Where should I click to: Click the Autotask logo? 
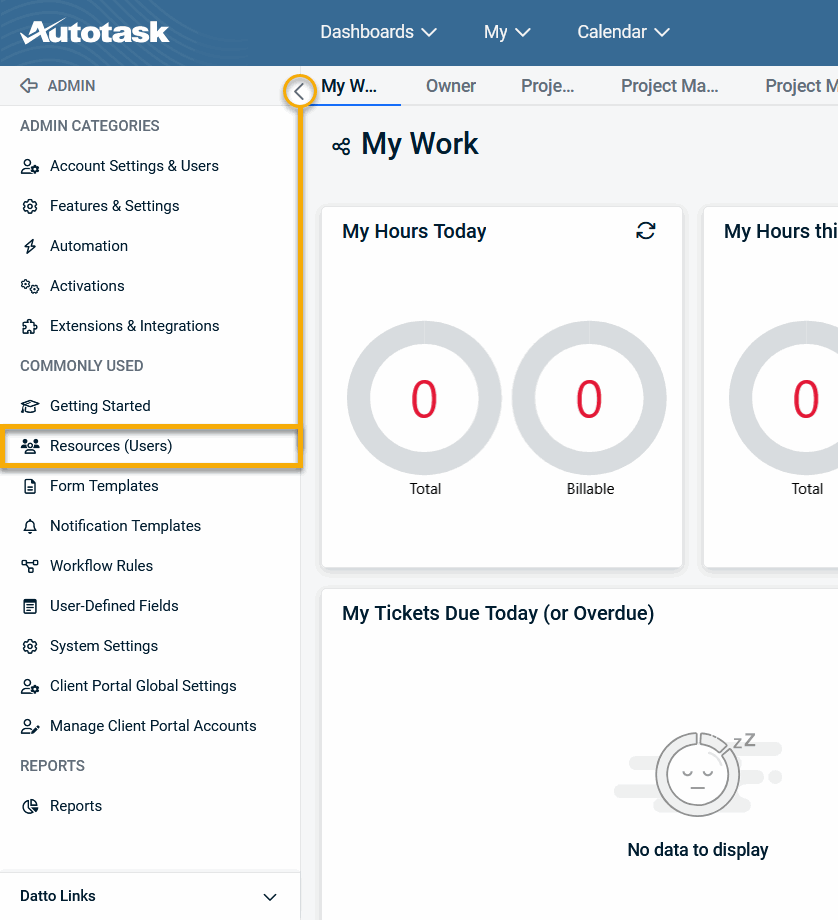point(94,32)
